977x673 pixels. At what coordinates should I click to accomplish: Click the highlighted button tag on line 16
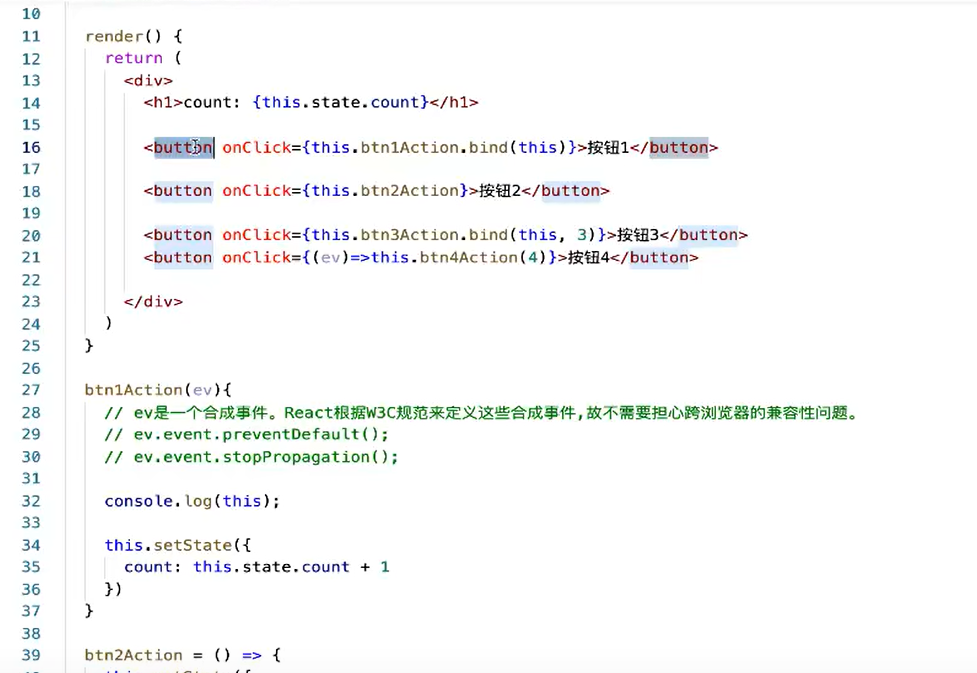click(x=183, y=147)
